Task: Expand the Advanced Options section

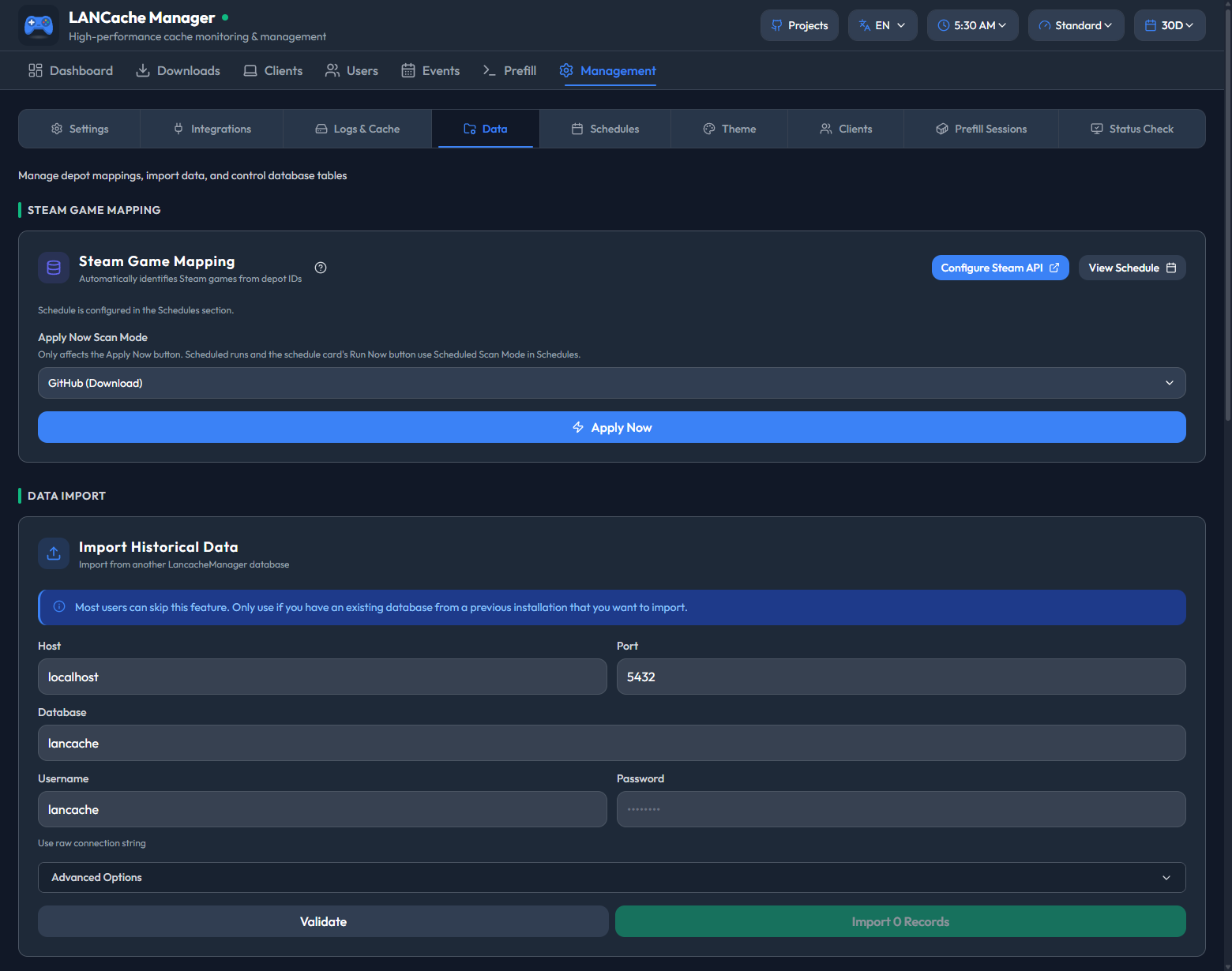Action: pyautogui.click(x=612, y=877)
